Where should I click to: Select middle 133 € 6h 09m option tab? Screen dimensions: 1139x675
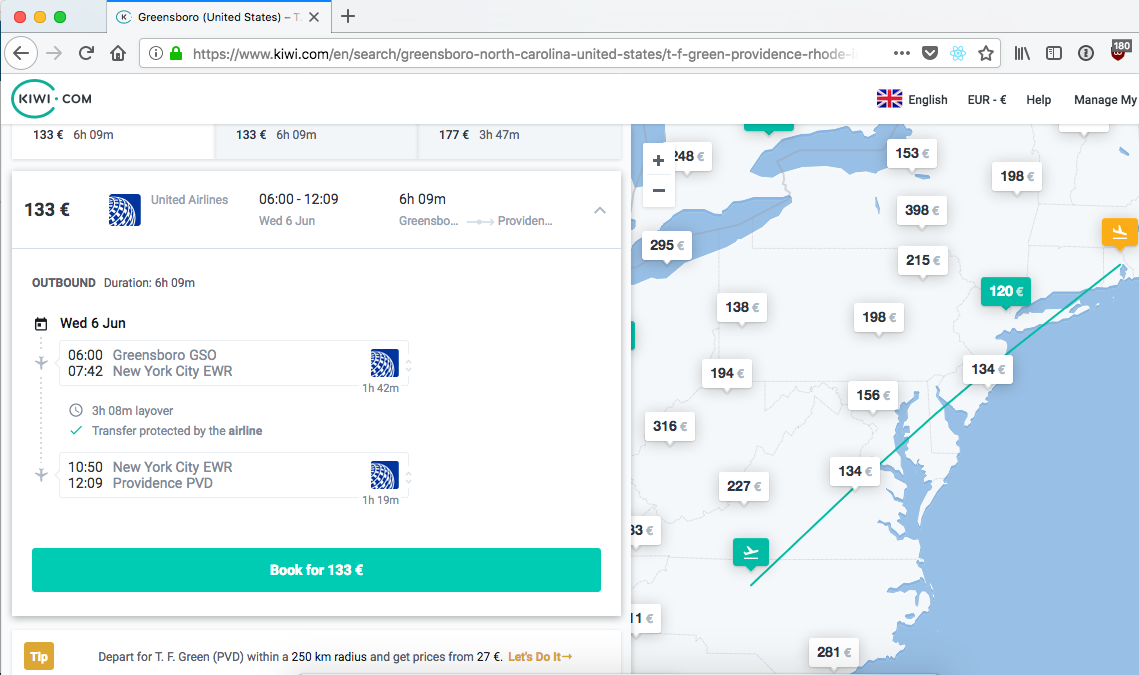316,141
